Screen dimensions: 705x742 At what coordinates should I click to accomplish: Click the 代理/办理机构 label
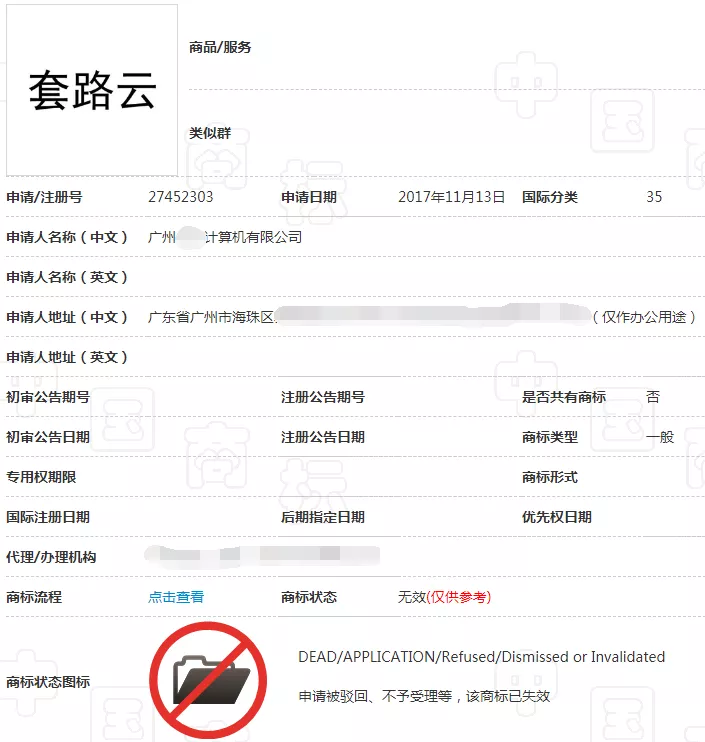click(x=51, y=557)
